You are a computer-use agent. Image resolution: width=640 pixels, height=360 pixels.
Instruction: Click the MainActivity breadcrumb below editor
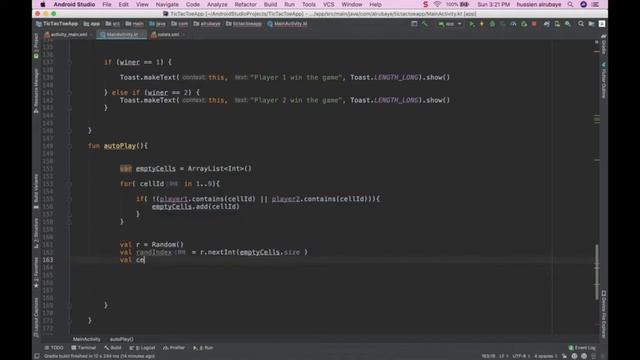click(x=87, y=339)
